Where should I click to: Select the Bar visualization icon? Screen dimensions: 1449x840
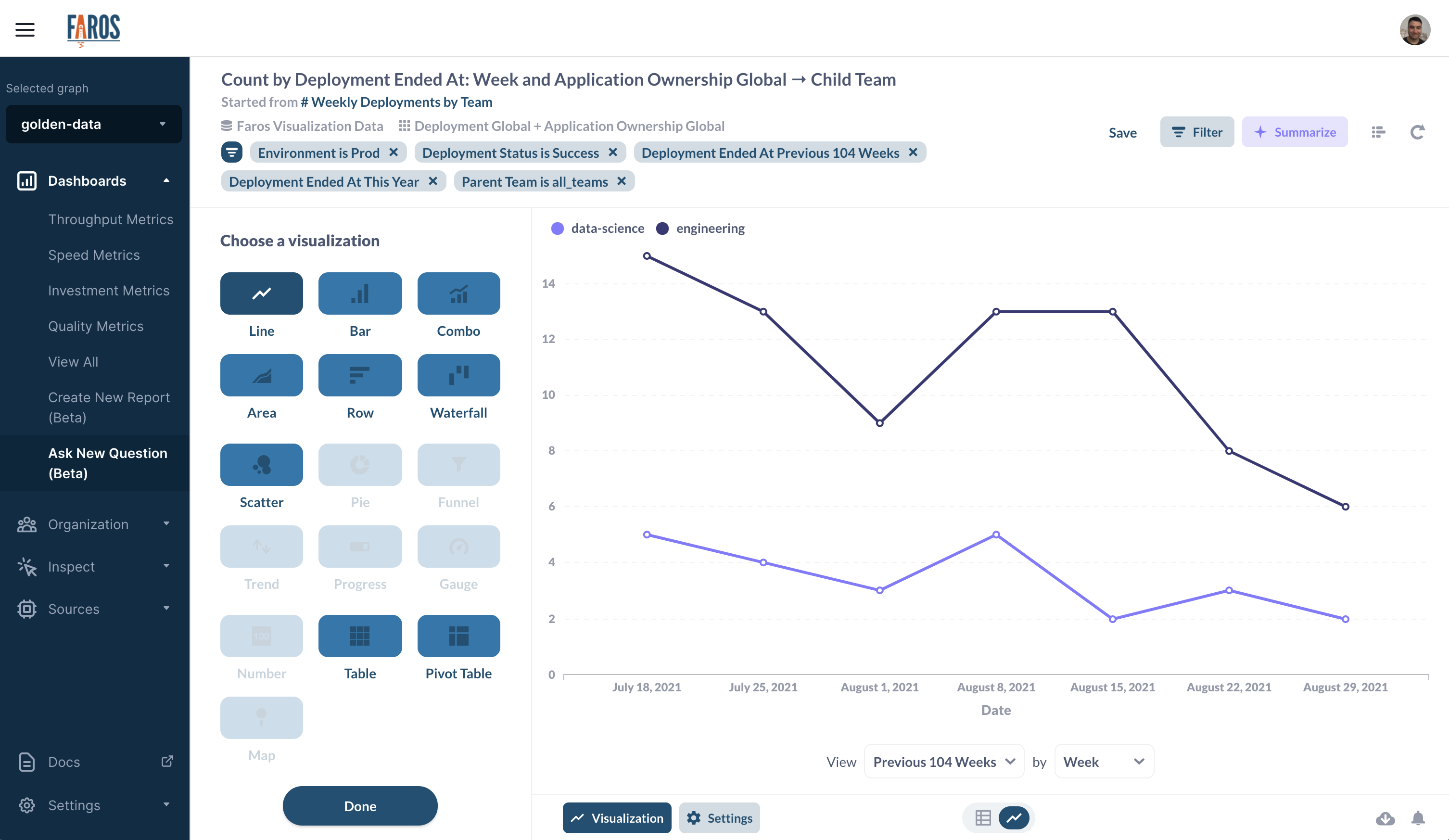(x=360, y=293)
